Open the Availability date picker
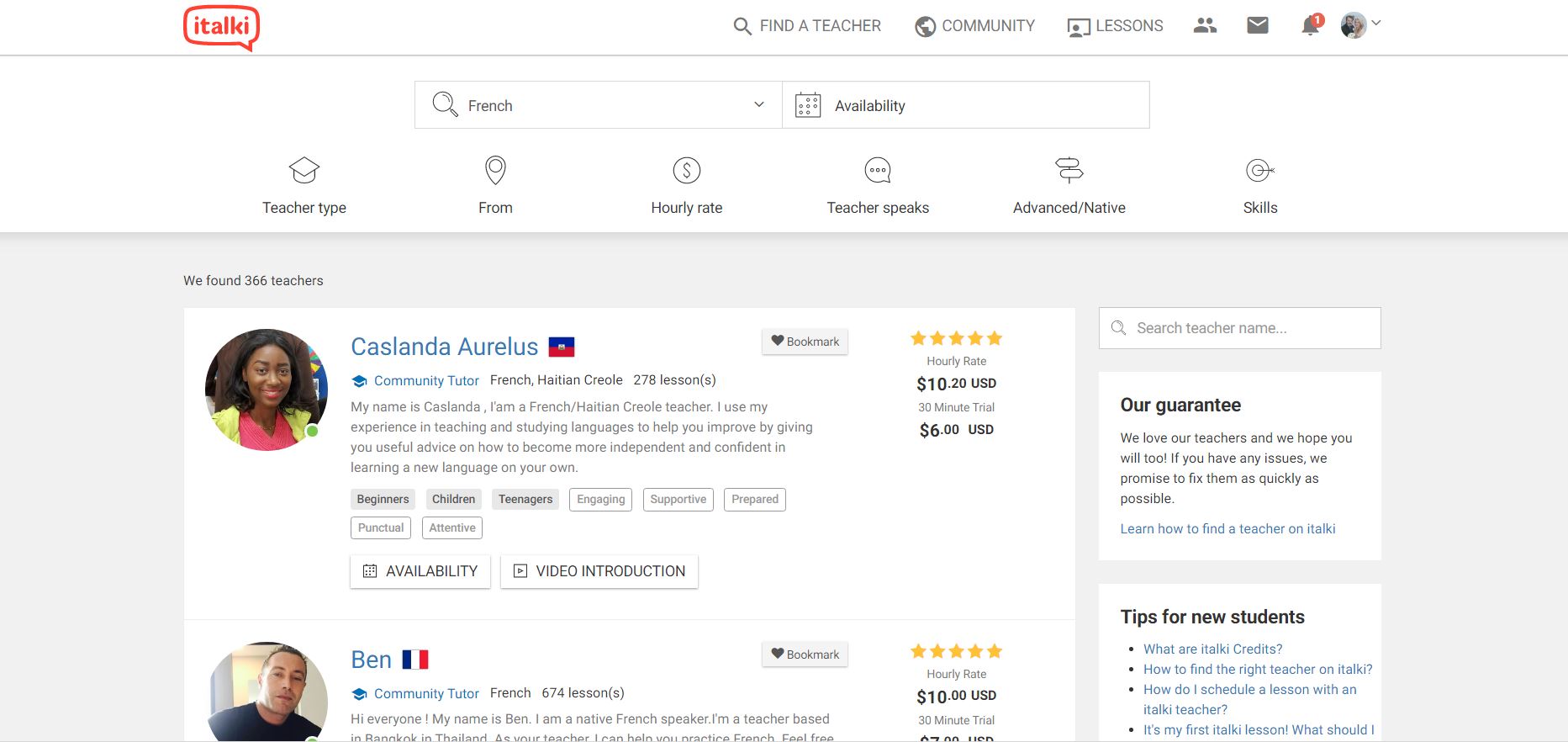 pos(965,105)
